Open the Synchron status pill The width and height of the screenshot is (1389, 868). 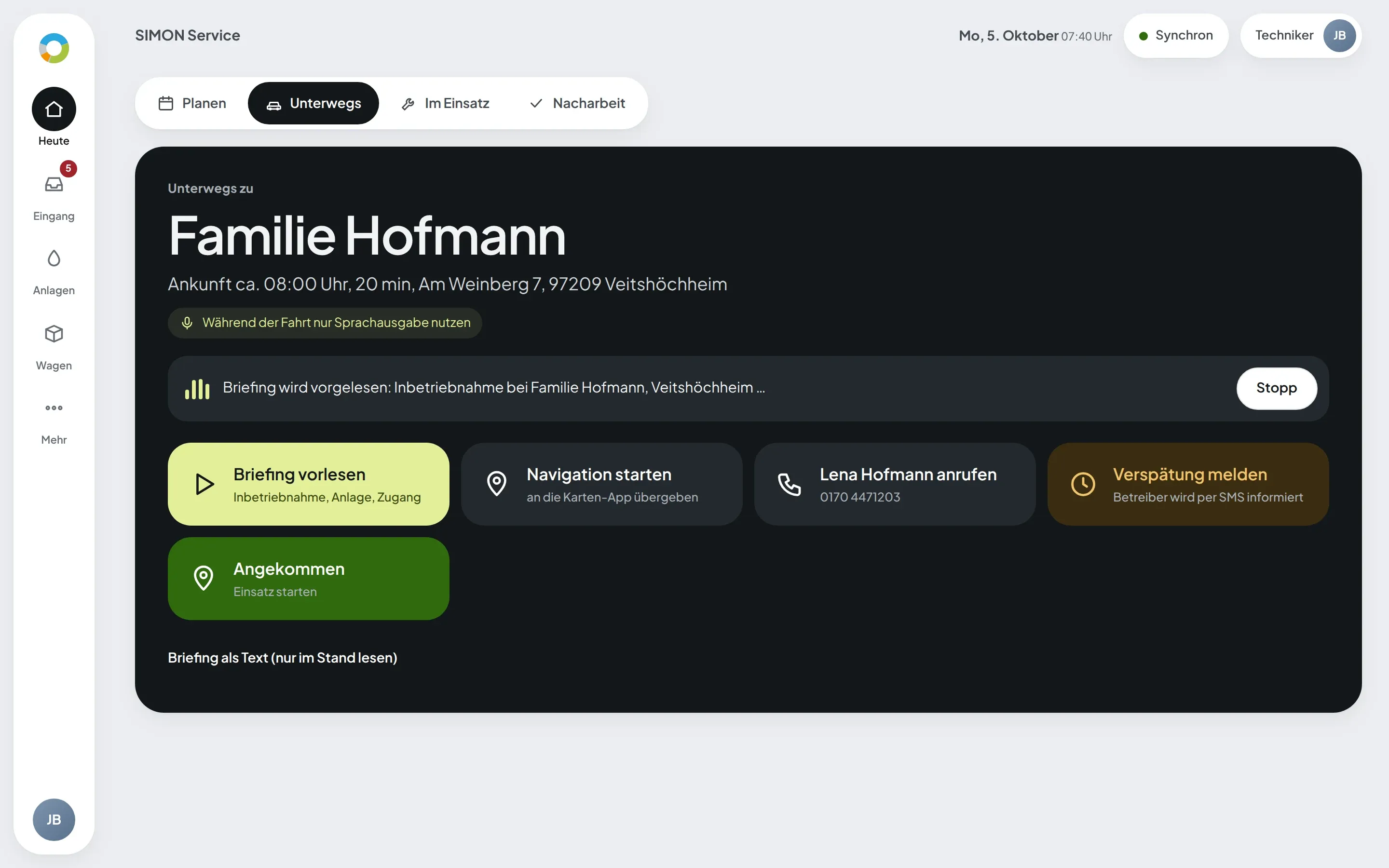pyautogui.click(x=1175, y=36)
